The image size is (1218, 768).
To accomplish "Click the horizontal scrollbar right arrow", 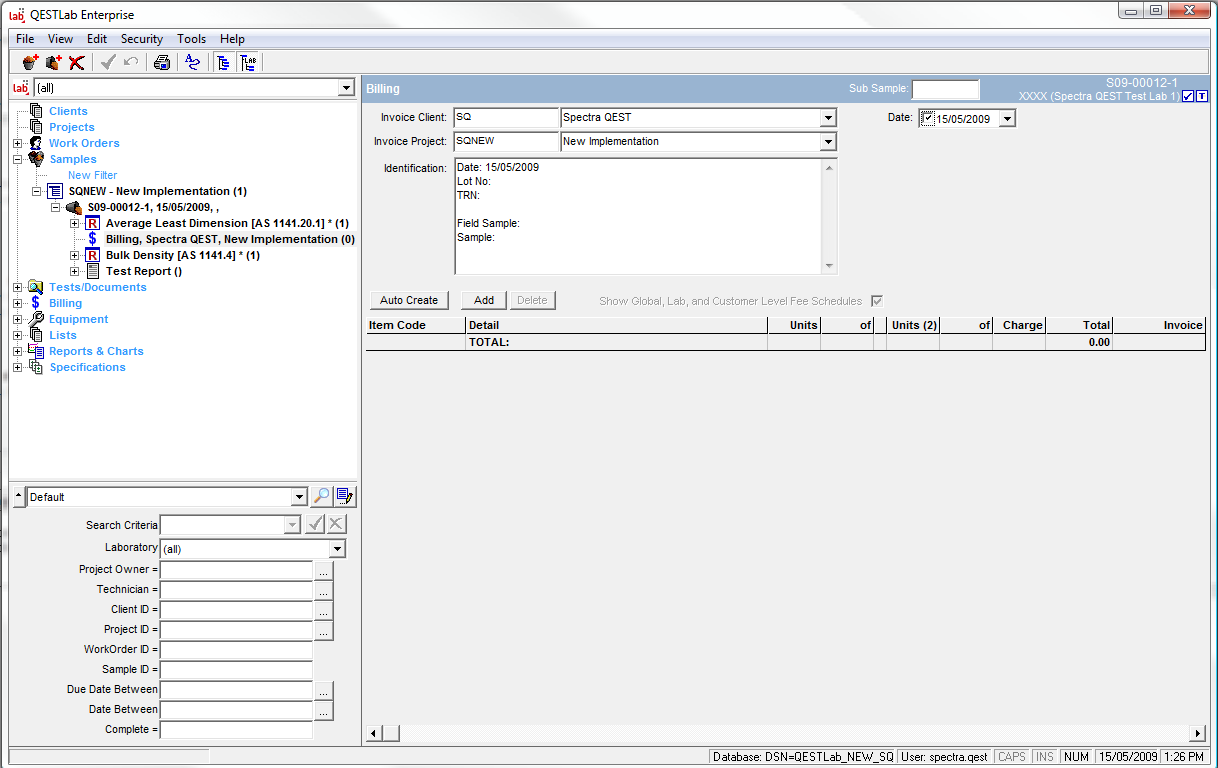I will click(x=1198, y=733).
